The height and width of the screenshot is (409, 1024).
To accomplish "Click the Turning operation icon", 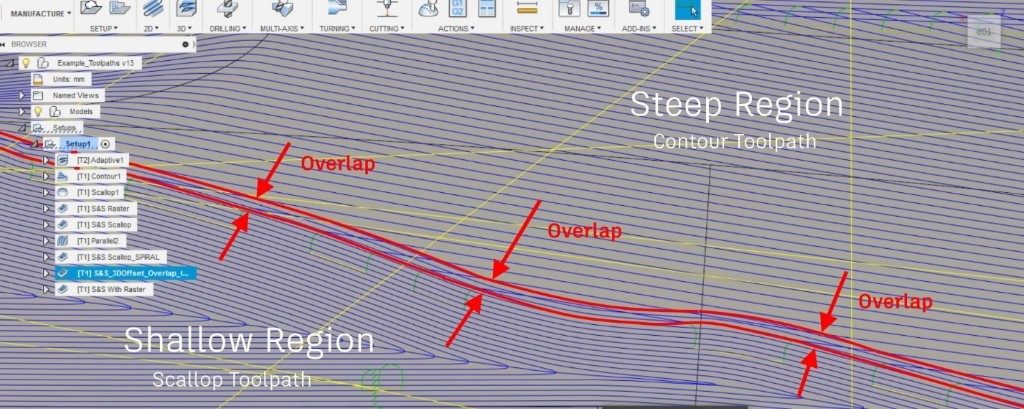I will click(336, 7).
